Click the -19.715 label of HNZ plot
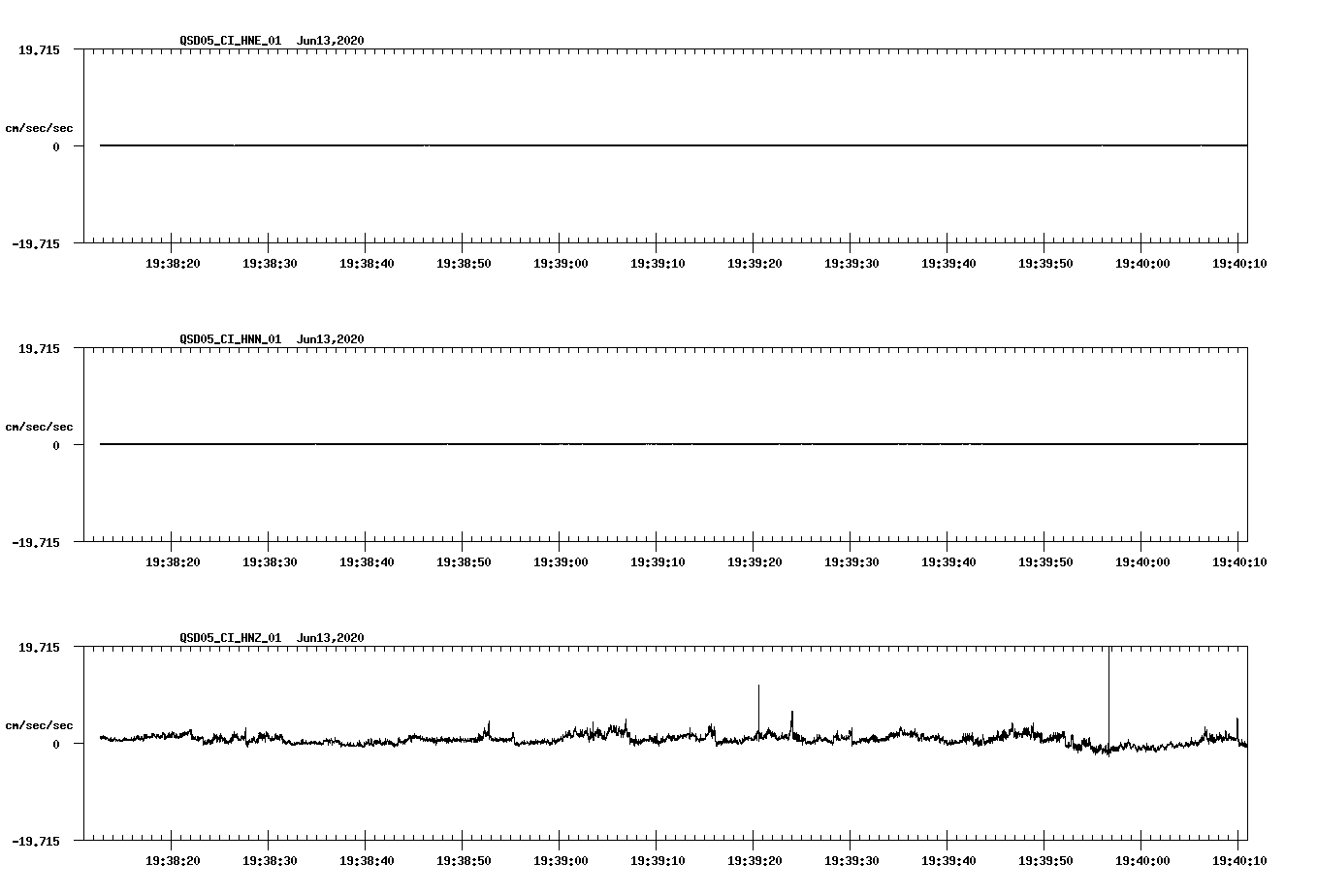Screen dimensions: 1317x896 [35, 841]
